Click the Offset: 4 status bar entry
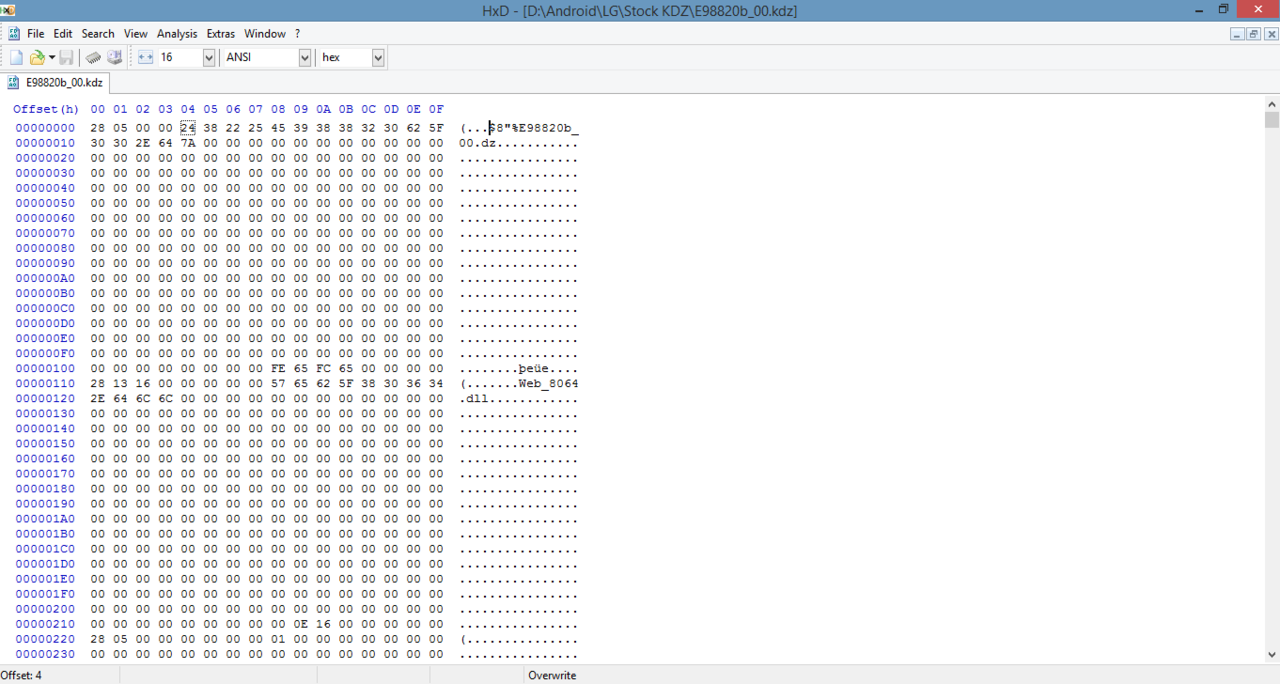1280x684 pixels. coord(21,676)
